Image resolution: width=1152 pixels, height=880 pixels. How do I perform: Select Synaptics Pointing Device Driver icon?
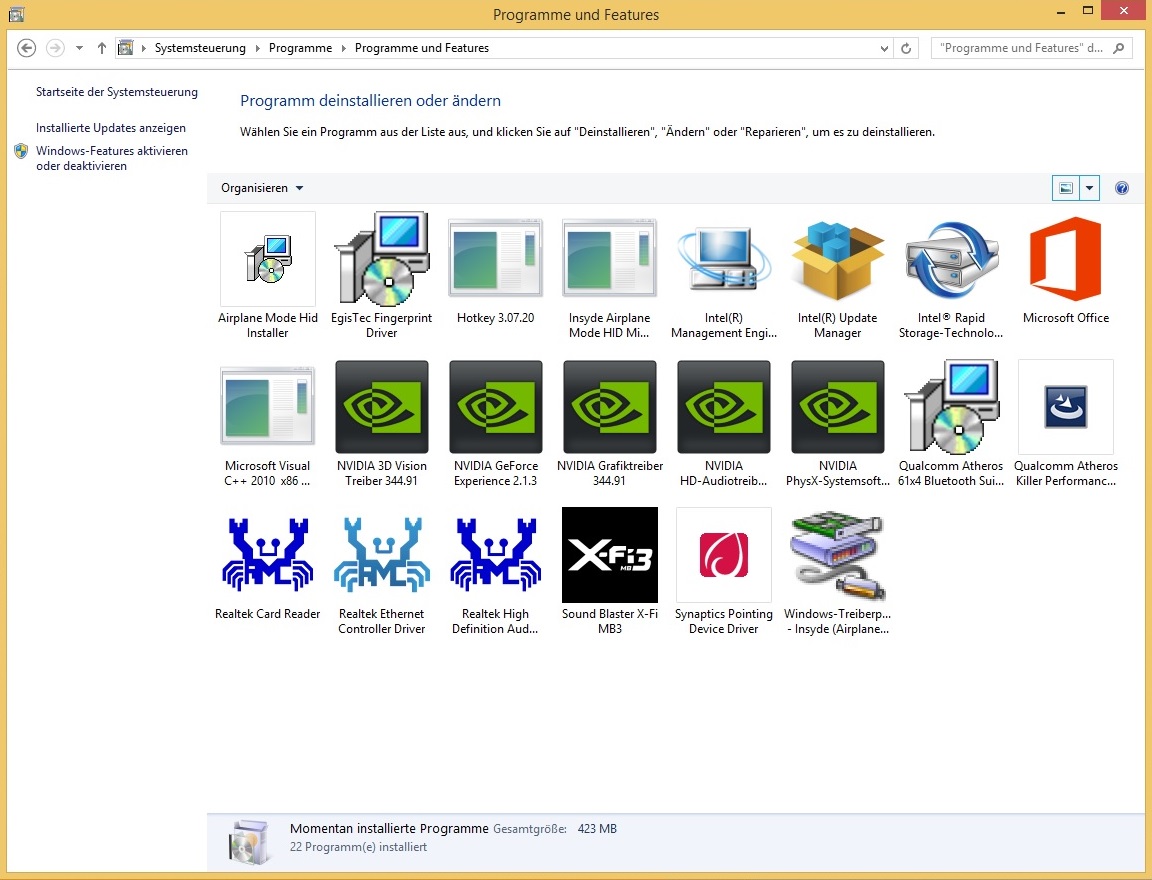coord(724,555)
